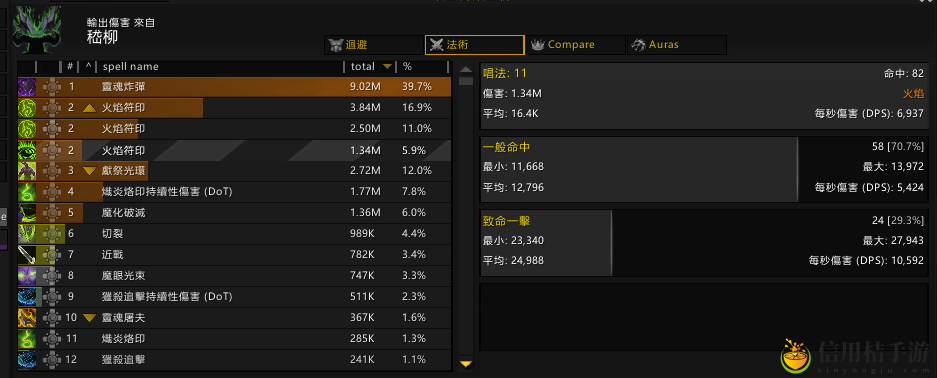Click the target crosshair icon beside 靈魂炸彈
The height and width of the screenshot is (378, 937).
pyautogui.click(x=53, y=87)
